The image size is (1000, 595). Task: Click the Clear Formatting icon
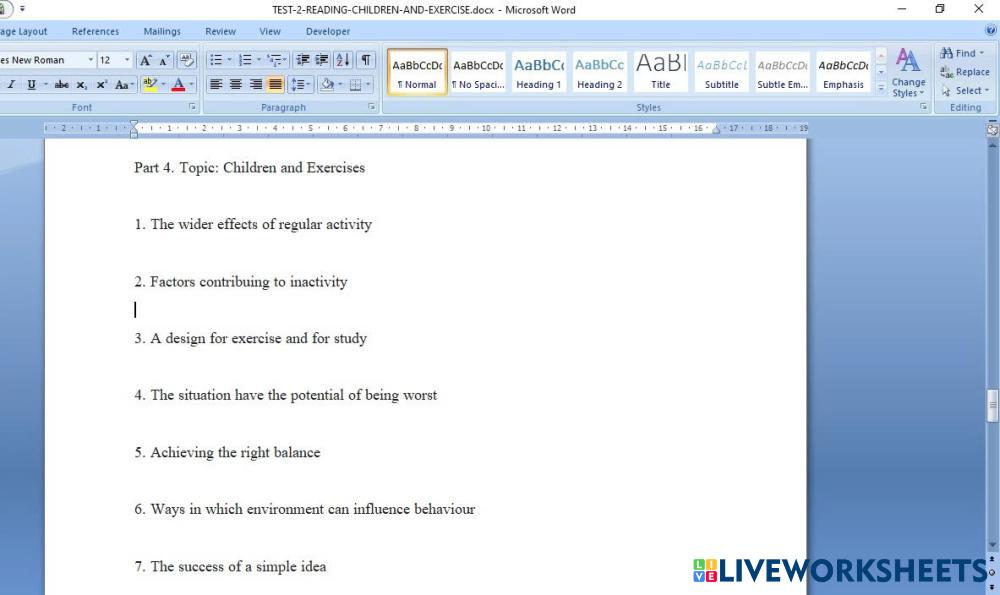point(186,60)
